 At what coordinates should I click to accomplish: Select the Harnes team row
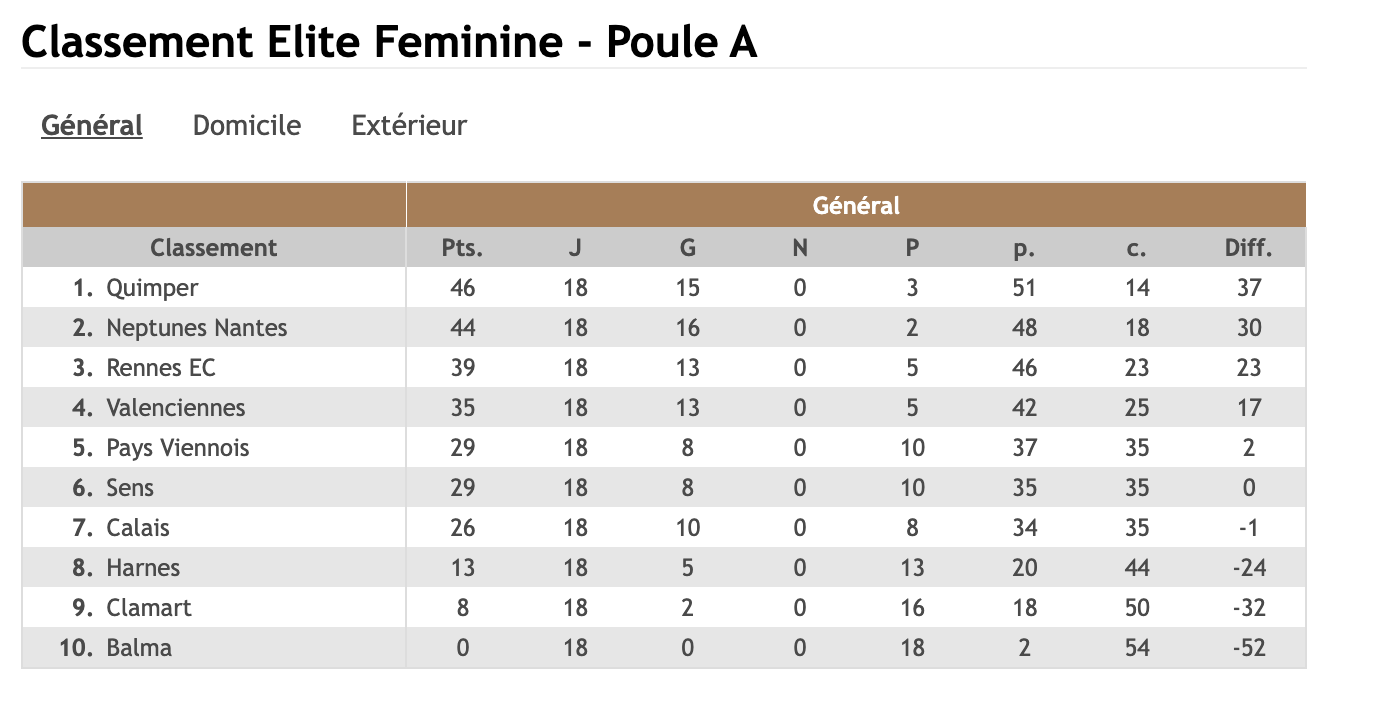tap(143, 568)
